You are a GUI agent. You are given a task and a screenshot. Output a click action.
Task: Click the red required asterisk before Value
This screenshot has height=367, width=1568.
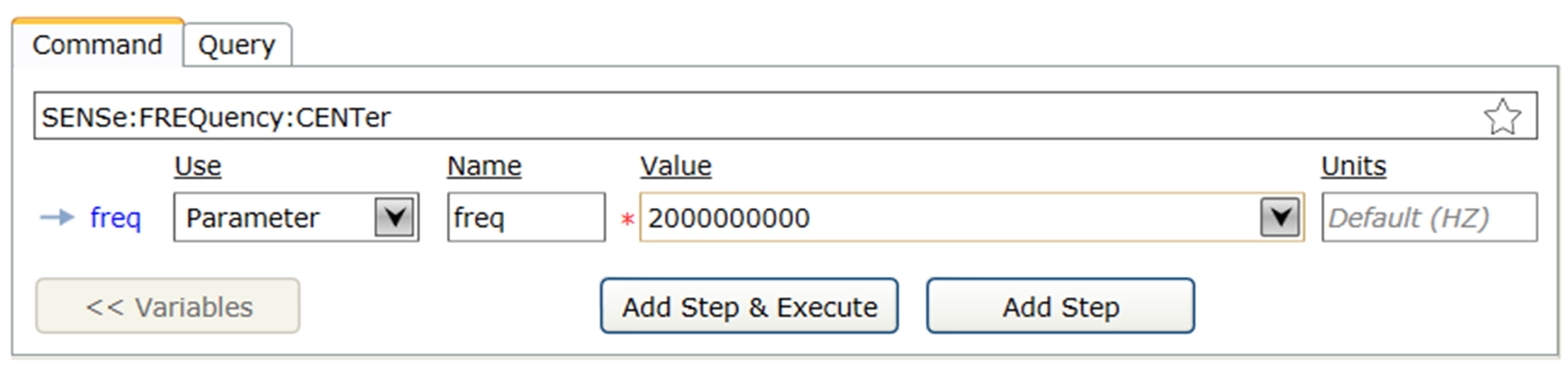click(x=627, y=220)
